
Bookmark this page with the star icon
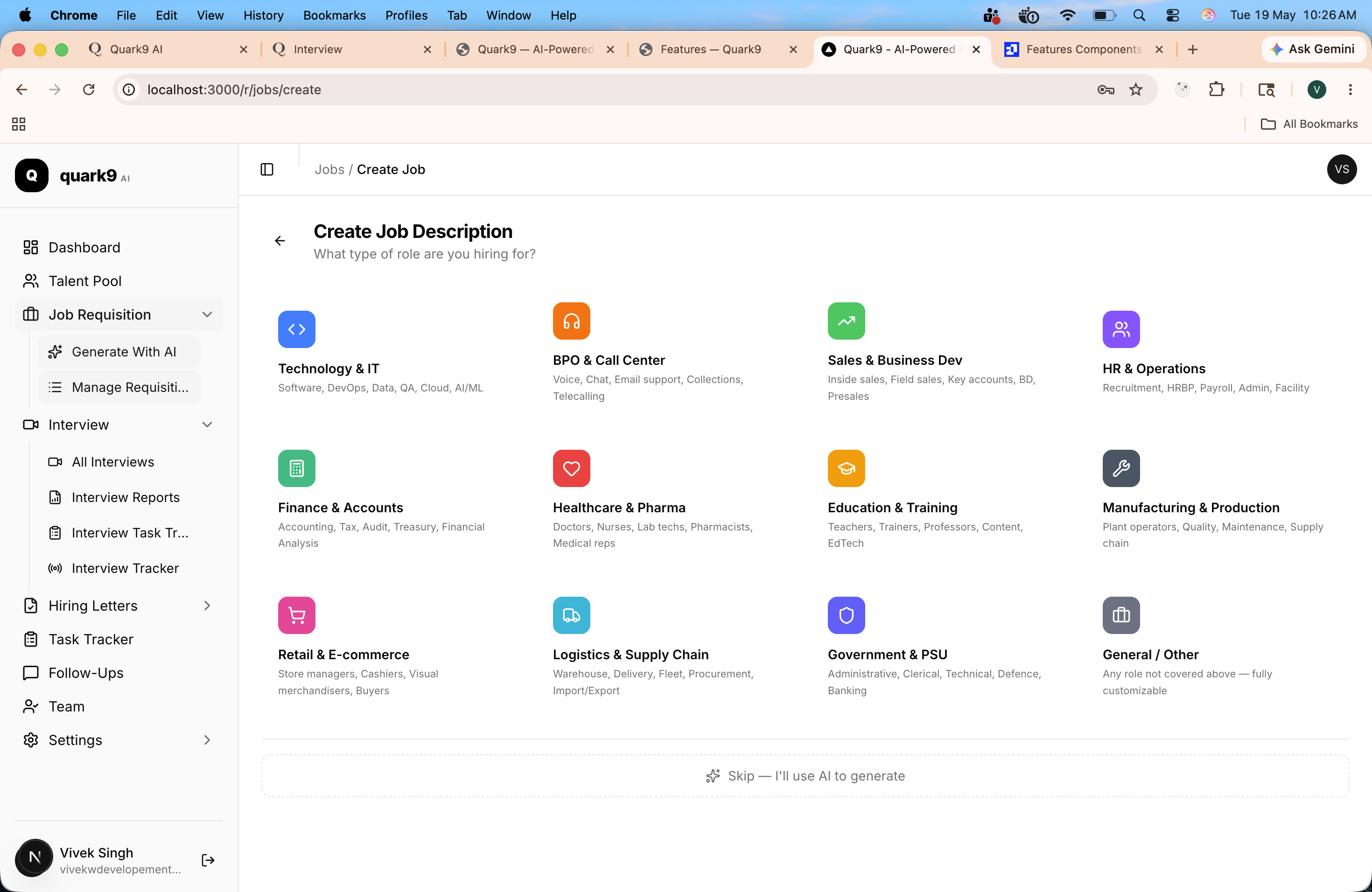(x=1136, y=89)
